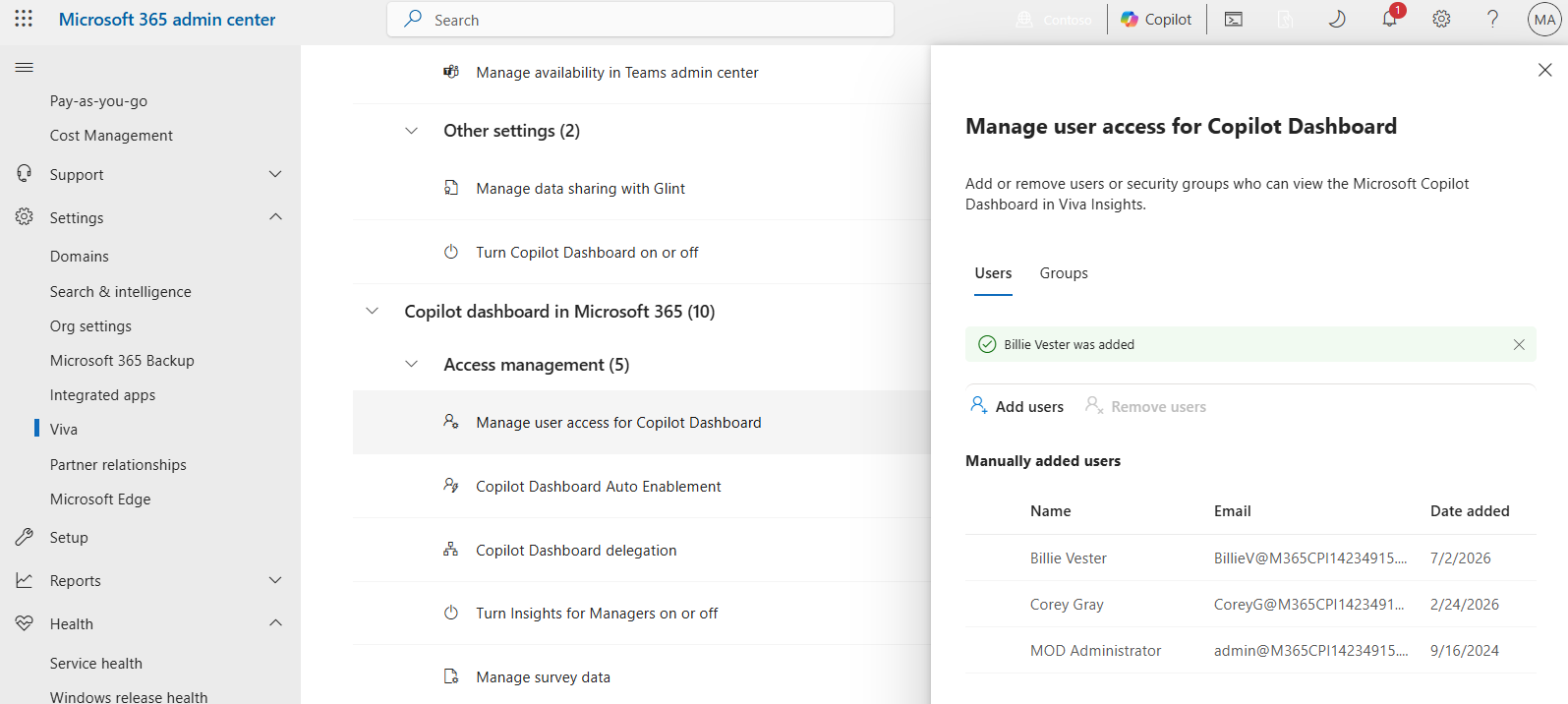Open Search & intelligence settings

coord(121,291)
